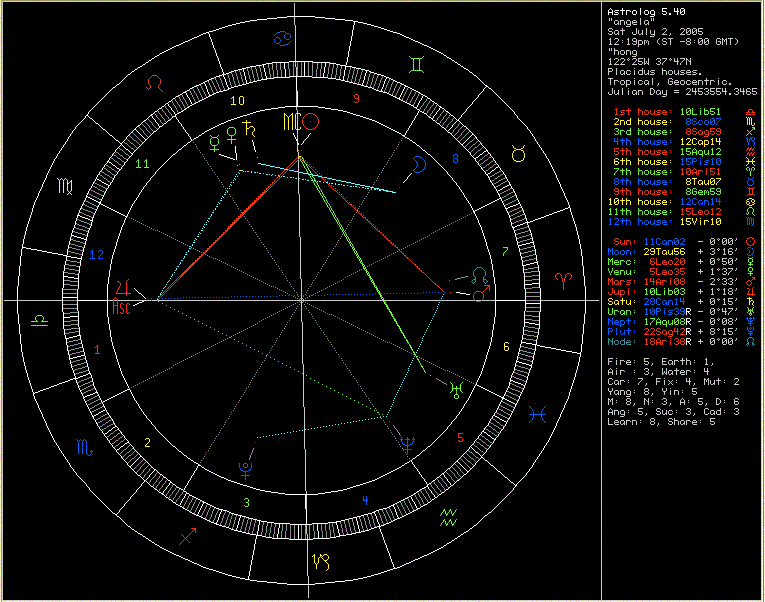Screen dimensions: 765x602
Task: Click house number 2 in the wheel
Action: [x=147, y=442]
